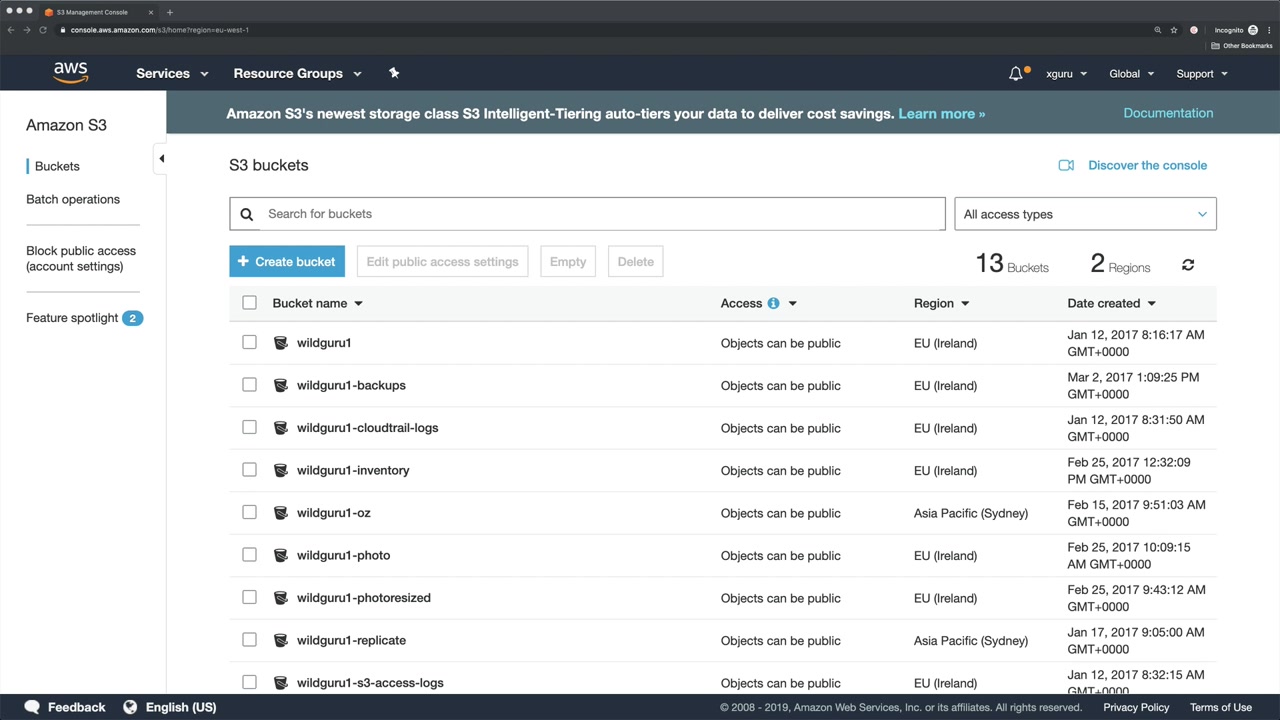Click the pin shortcut icon in navbar
The image size is (1280, 720).
tap(394, 73)
